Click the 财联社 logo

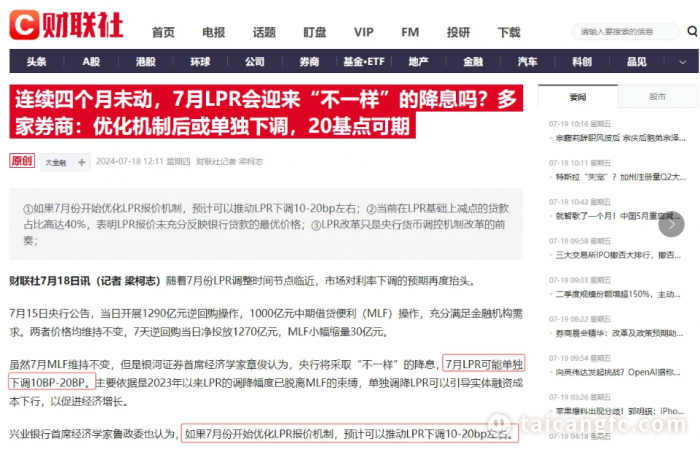tap(67, 25)
